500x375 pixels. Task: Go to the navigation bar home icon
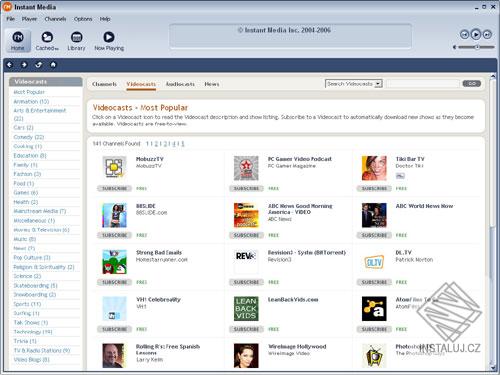(x=53, y=65)
